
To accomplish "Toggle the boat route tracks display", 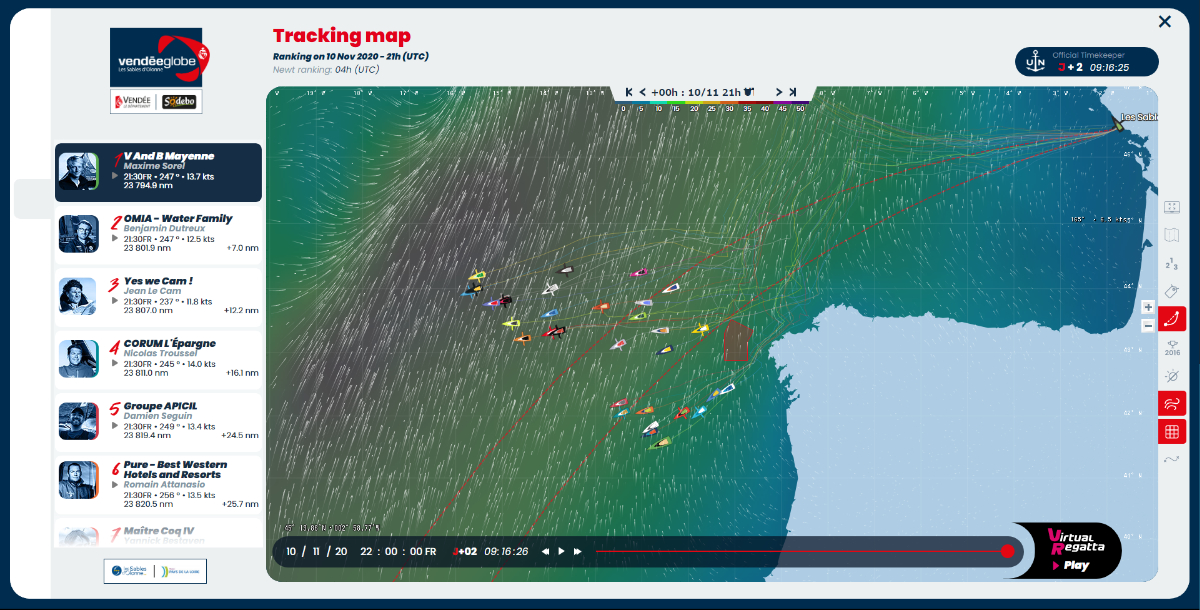I will 1172,319.
